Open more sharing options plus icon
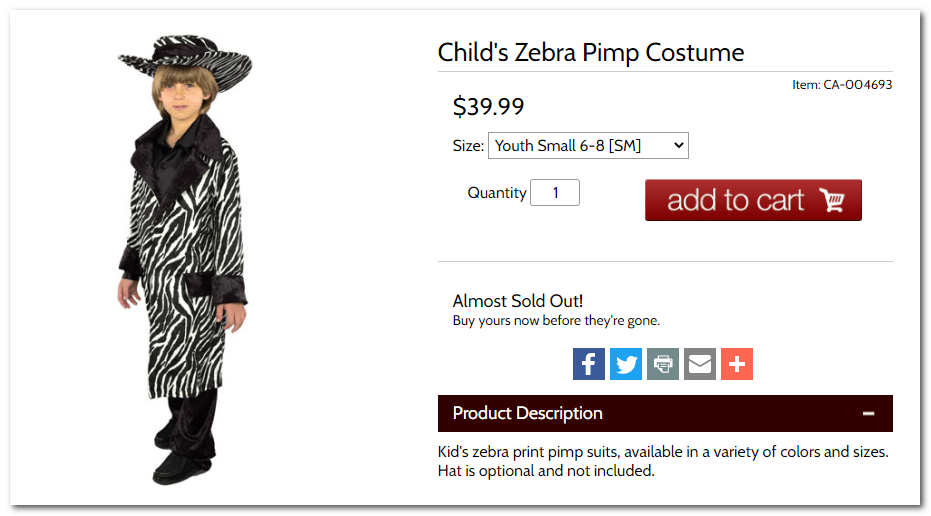The height and width of the screenshot is (516, 931). click(737, 364)
